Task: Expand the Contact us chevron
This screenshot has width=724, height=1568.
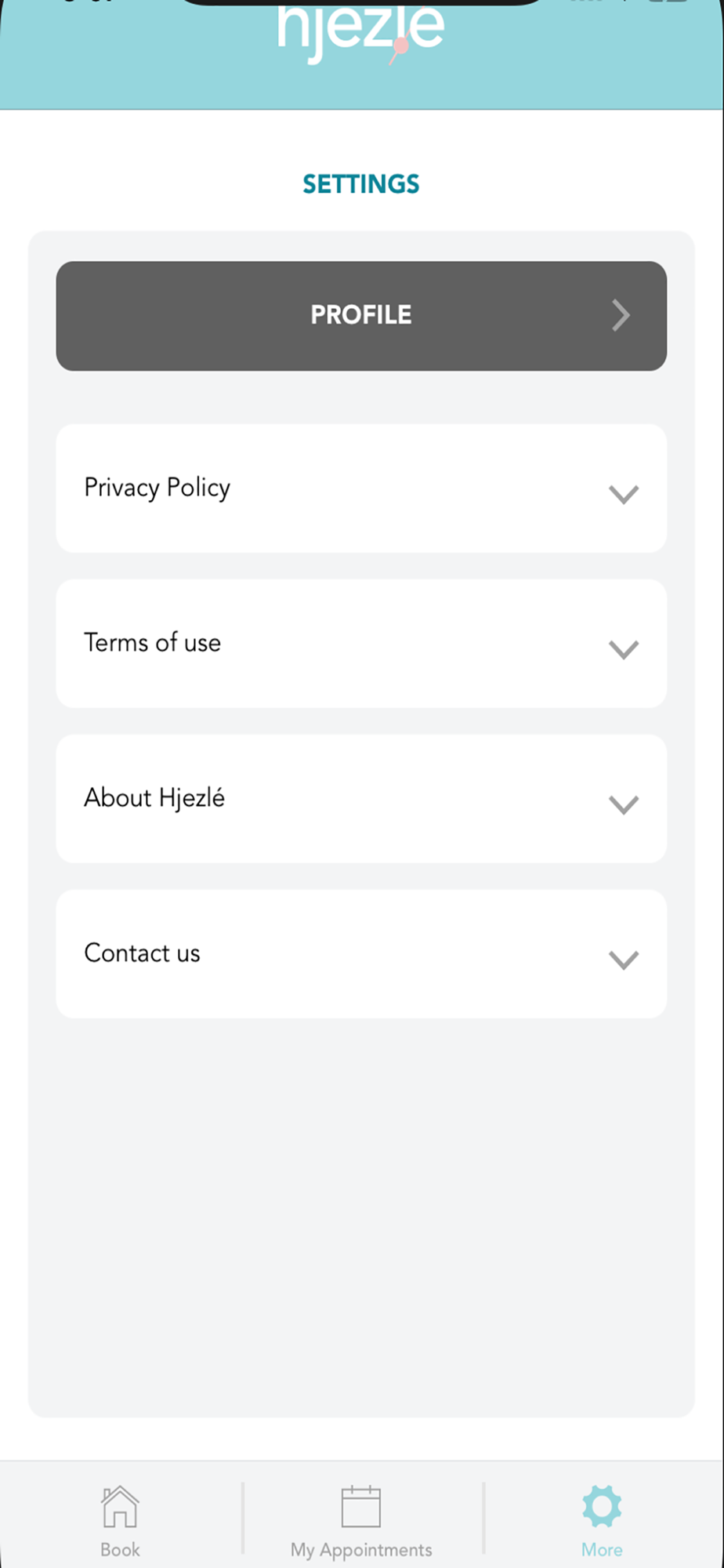Action: 624,960
